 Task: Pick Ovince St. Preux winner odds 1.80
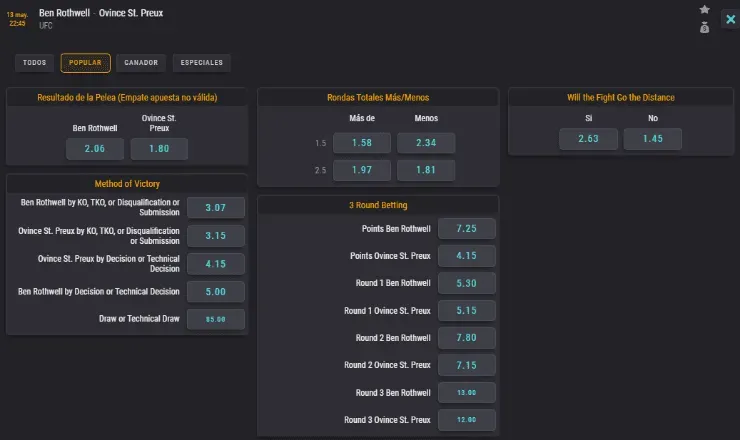click(159, 149)
